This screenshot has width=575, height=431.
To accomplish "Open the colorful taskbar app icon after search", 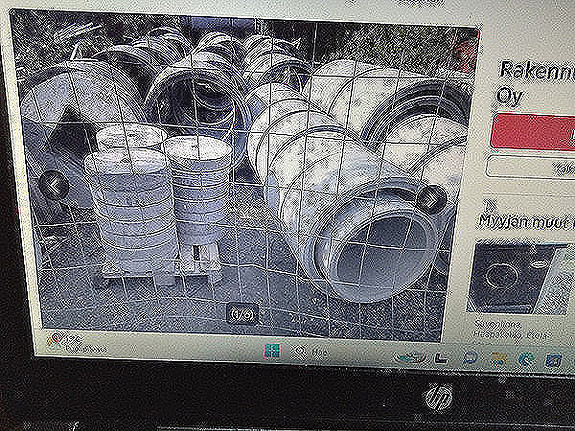I will click(x=411, y=357).
